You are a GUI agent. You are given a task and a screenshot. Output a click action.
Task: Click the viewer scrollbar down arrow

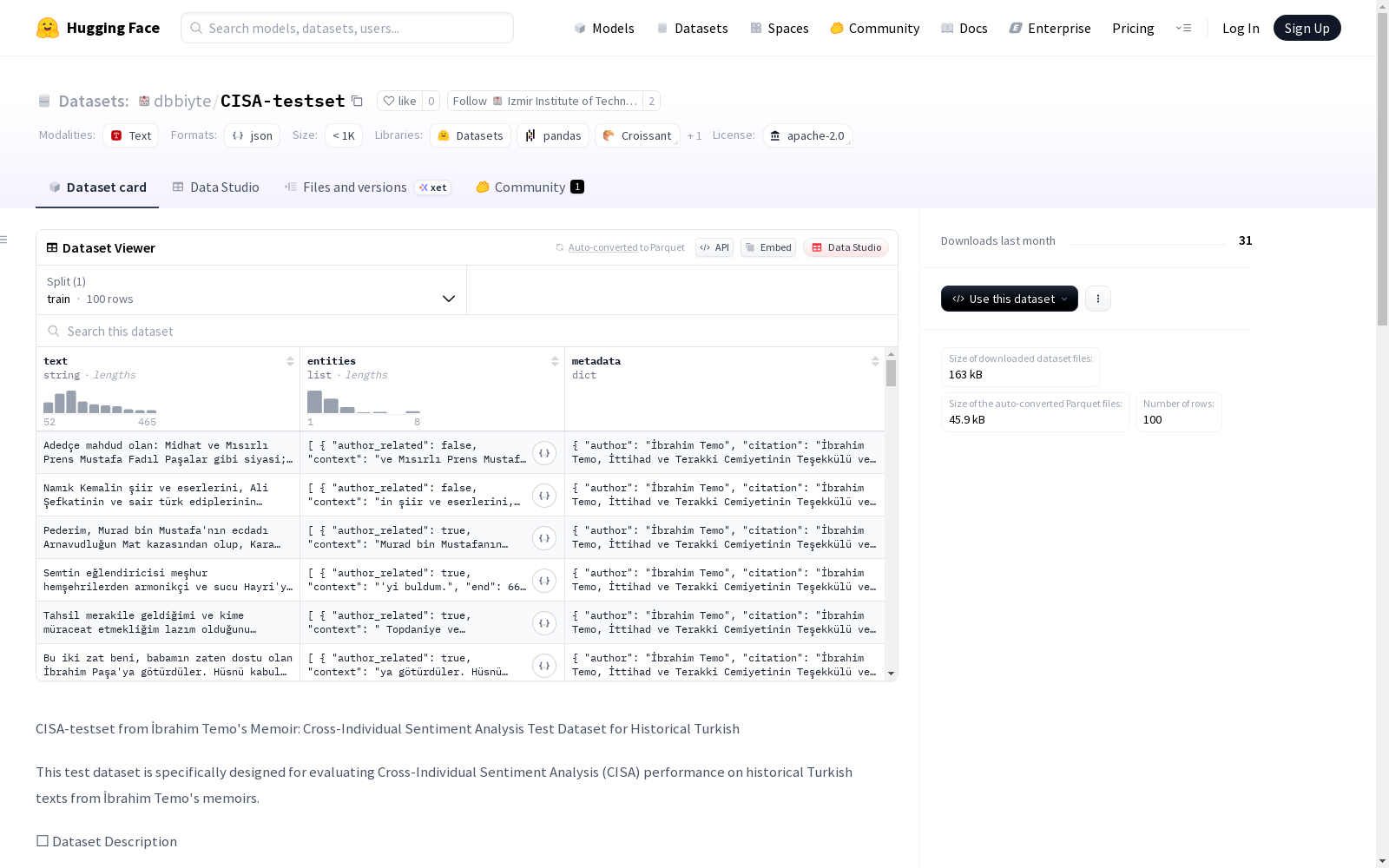click(x=891, y=674)
